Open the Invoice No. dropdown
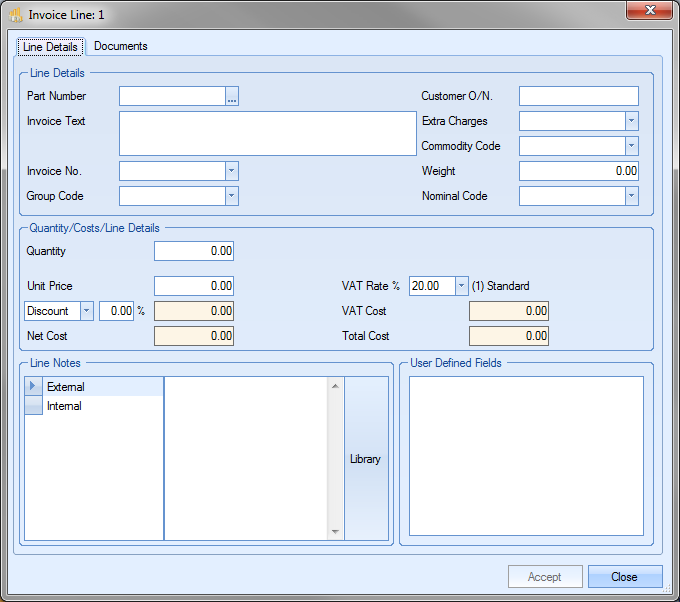Image resolution: width=680 pixels, height=602 pixels. tap(231, 171)
